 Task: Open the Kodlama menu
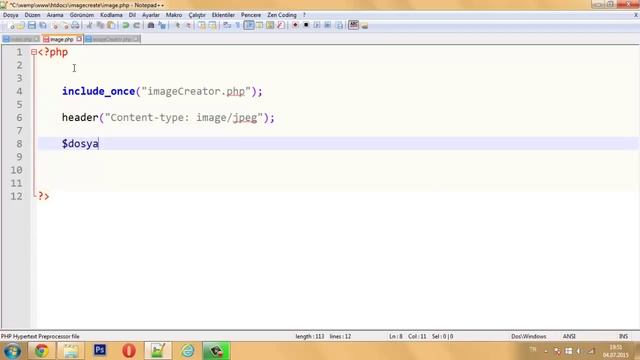(111, 15)
